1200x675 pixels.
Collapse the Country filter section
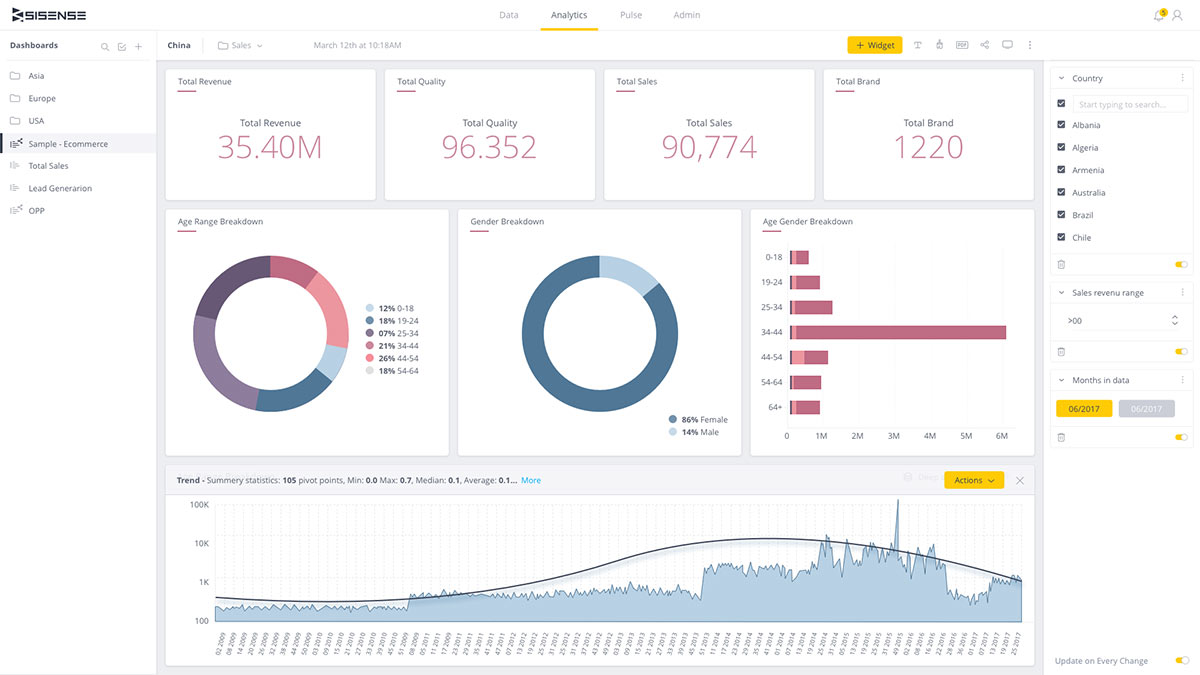point(1062,78)
